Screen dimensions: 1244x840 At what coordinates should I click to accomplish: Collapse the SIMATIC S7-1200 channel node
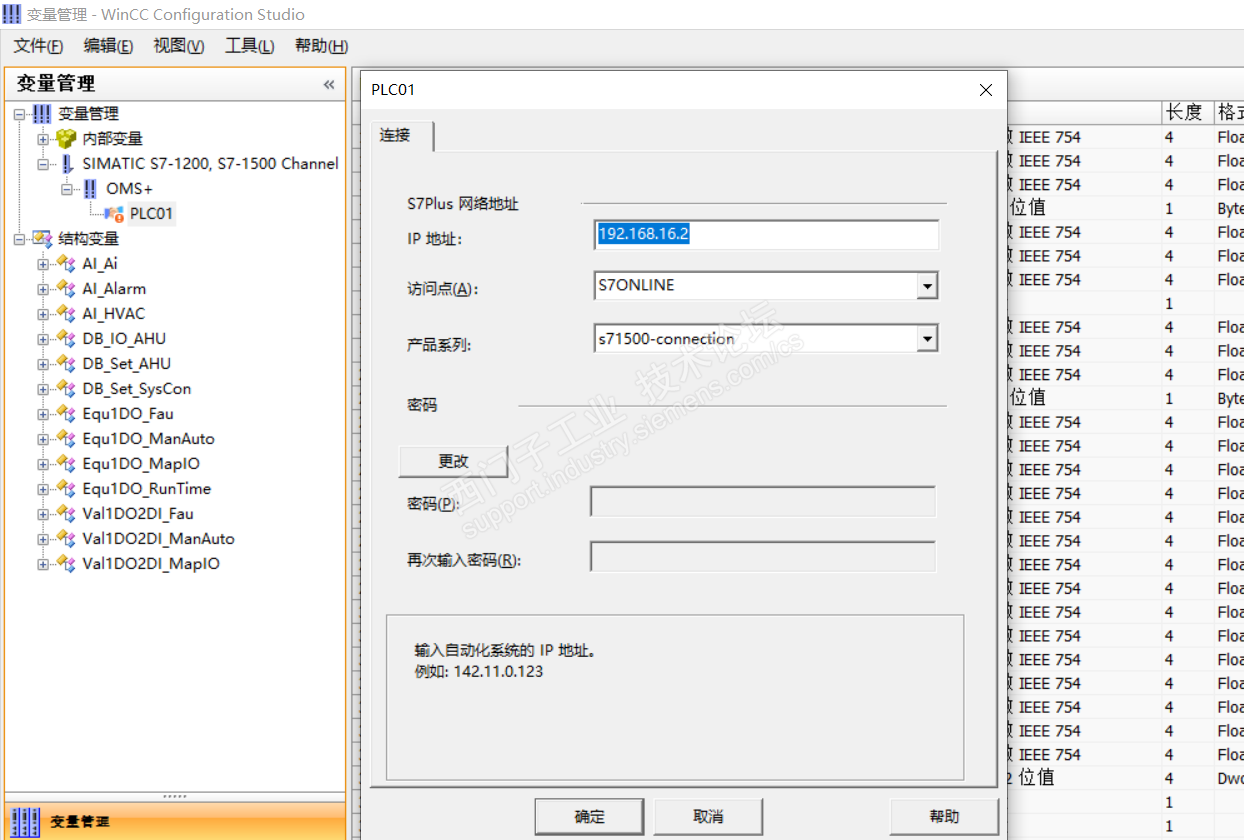click(43, 164)
